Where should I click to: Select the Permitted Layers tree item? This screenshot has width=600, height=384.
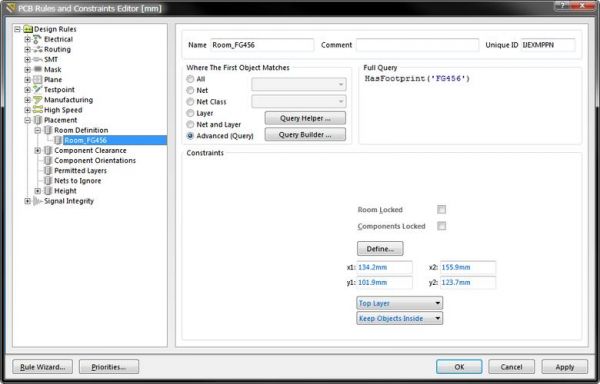pyautogui.click(x=80, y=171)
